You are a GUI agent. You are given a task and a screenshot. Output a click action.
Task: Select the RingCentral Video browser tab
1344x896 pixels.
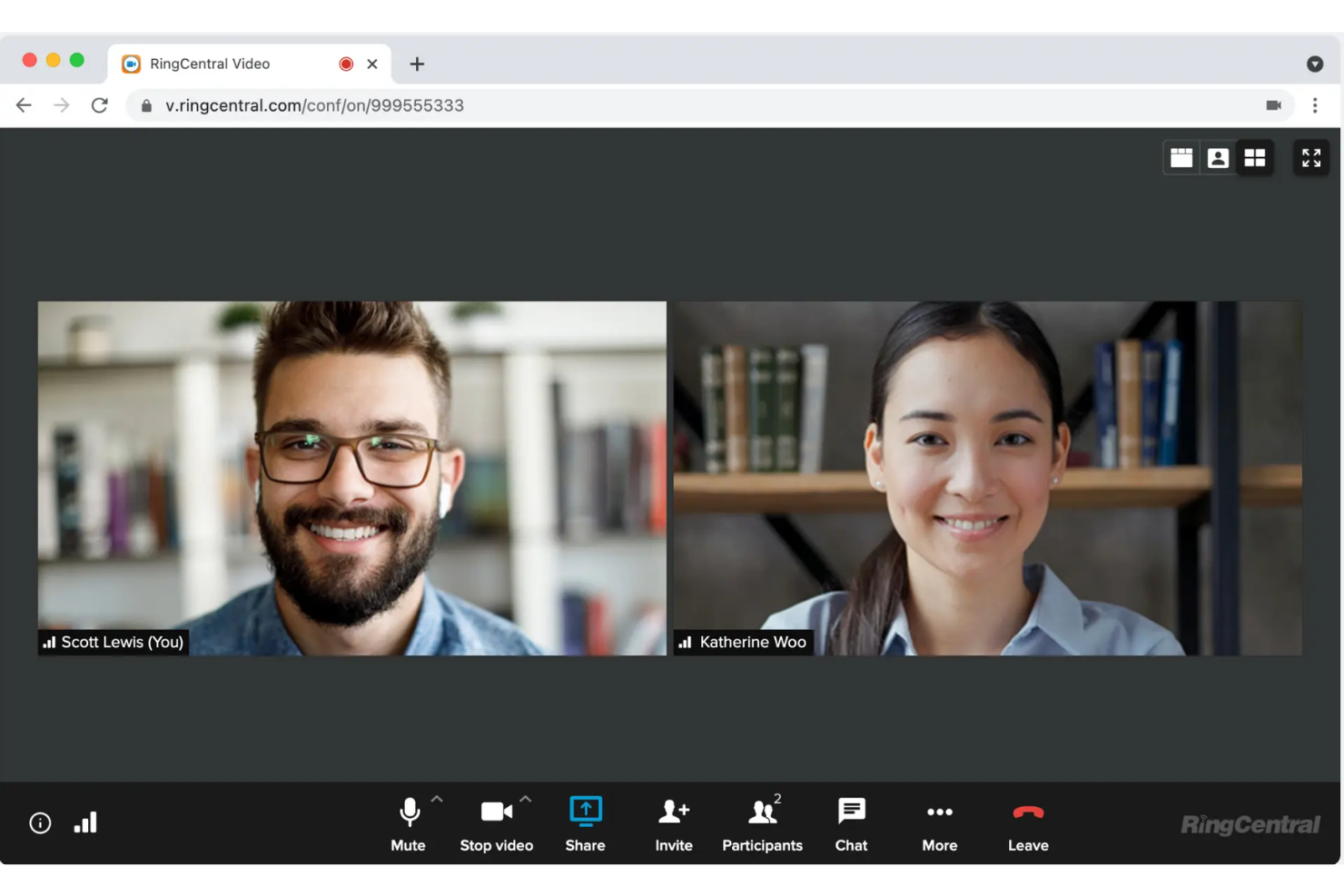[x=250, y=64]
